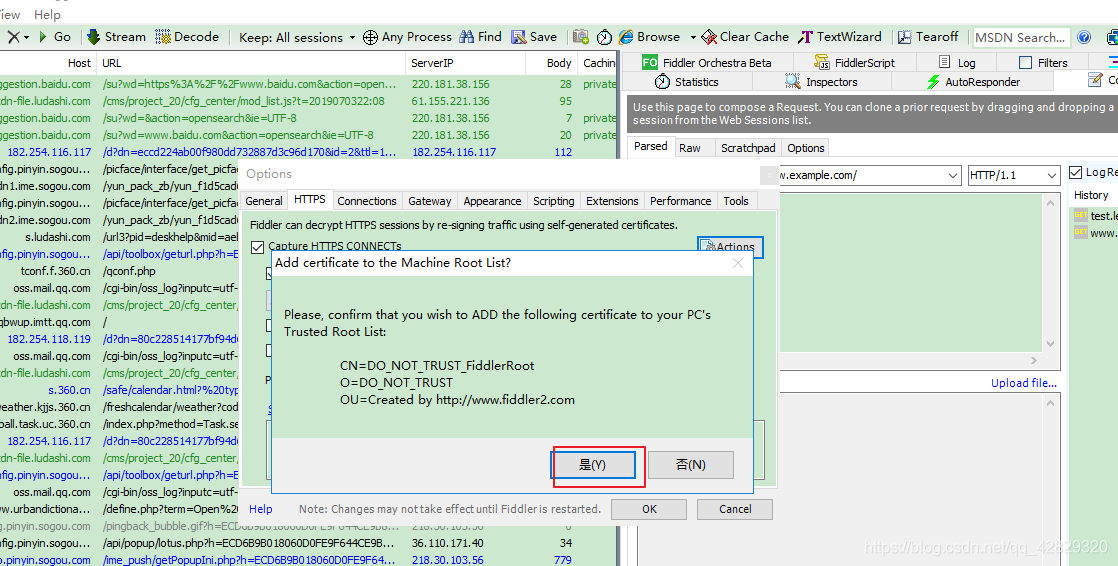The width and height of the screenshot is (1118, 566).
Task: Open Find sessions from the toolbar
Action: tap(481, 37)
